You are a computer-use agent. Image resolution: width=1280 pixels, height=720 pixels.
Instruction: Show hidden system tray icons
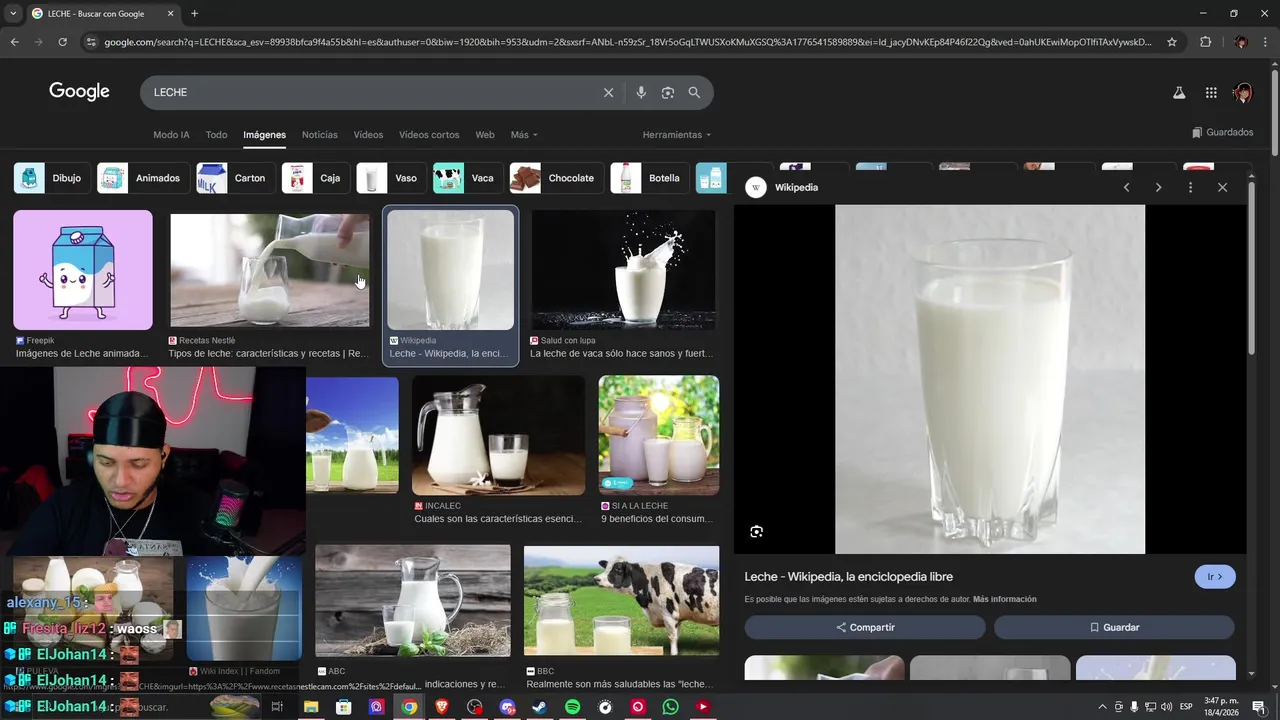pyautogui.click(x=1103, y=707)
